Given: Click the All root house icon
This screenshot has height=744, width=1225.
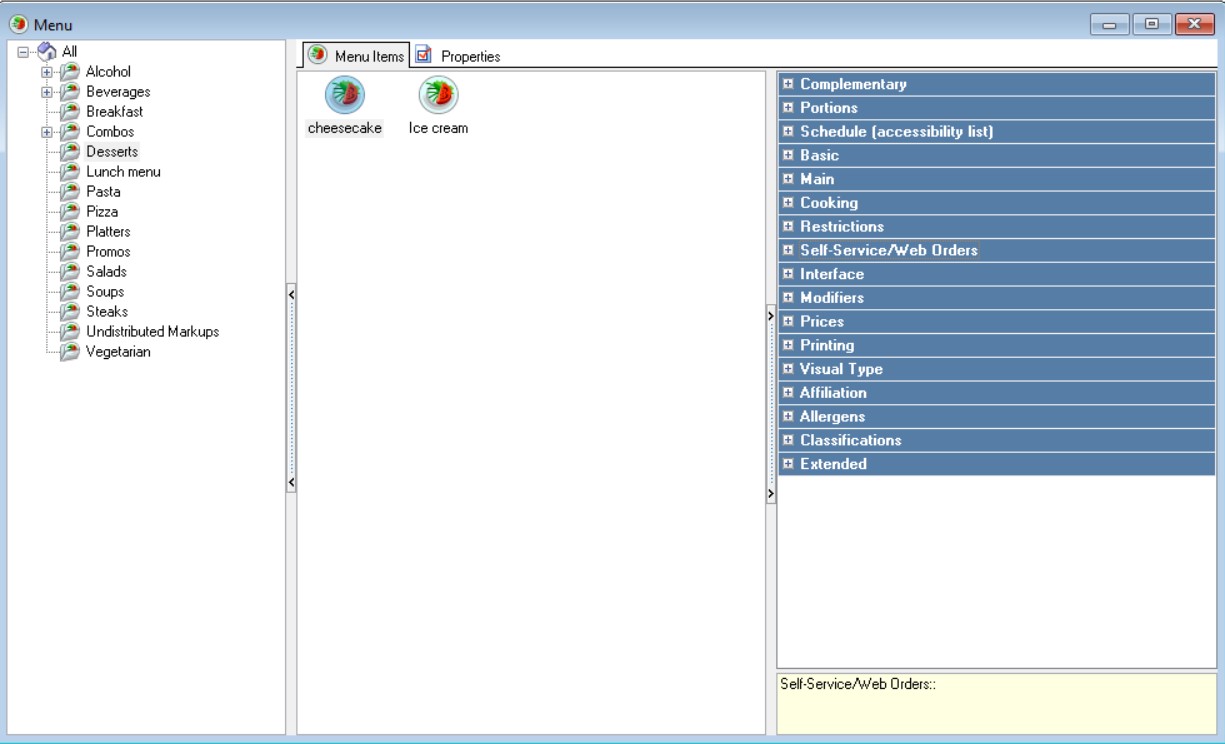Looking at the screenshot, I should [x=46, y=52].
